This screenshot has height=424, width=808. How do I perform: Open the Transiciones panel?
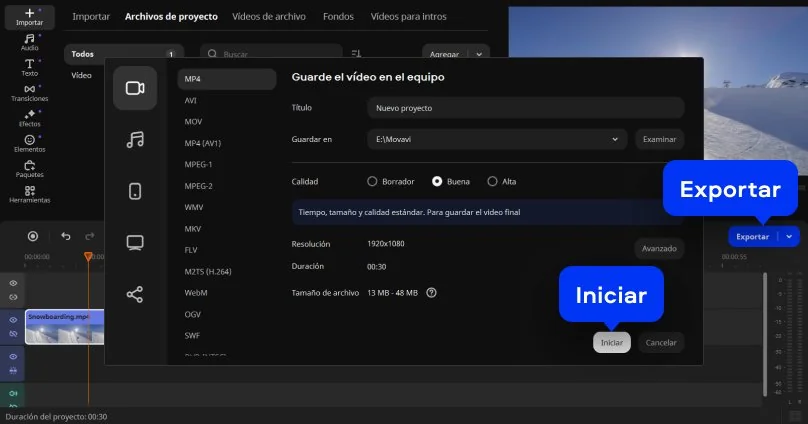(30, 93)
